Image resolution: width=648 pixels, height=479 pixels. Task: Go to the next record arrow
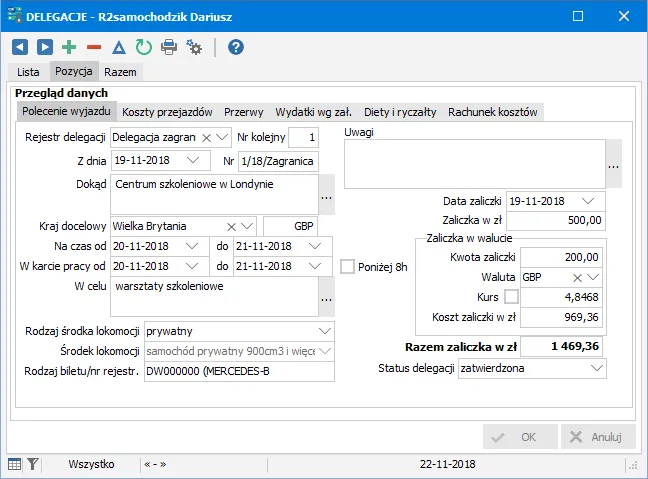[x=44, y=47]
